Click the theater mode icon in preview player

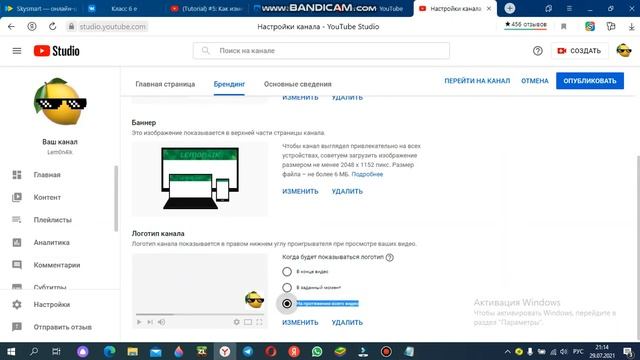pyautogui.click(x=248, y=322)
